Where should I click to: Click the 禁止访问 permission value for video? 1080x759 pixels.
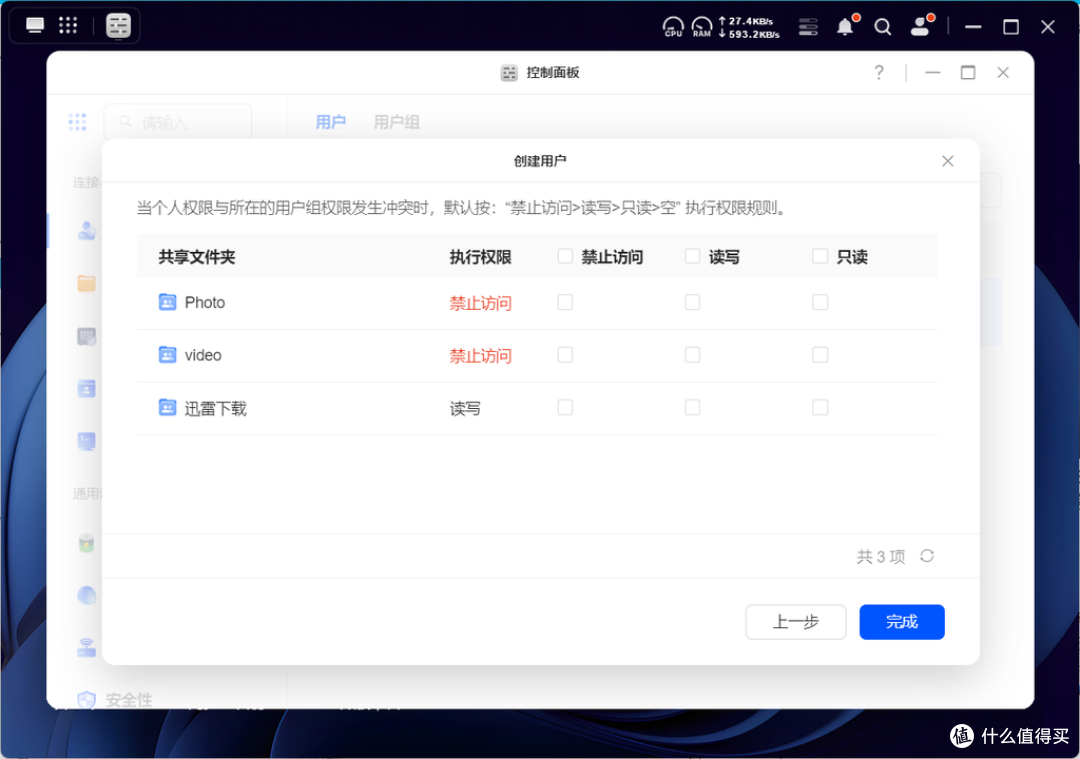pyautogui.click(x=481, y=355)
